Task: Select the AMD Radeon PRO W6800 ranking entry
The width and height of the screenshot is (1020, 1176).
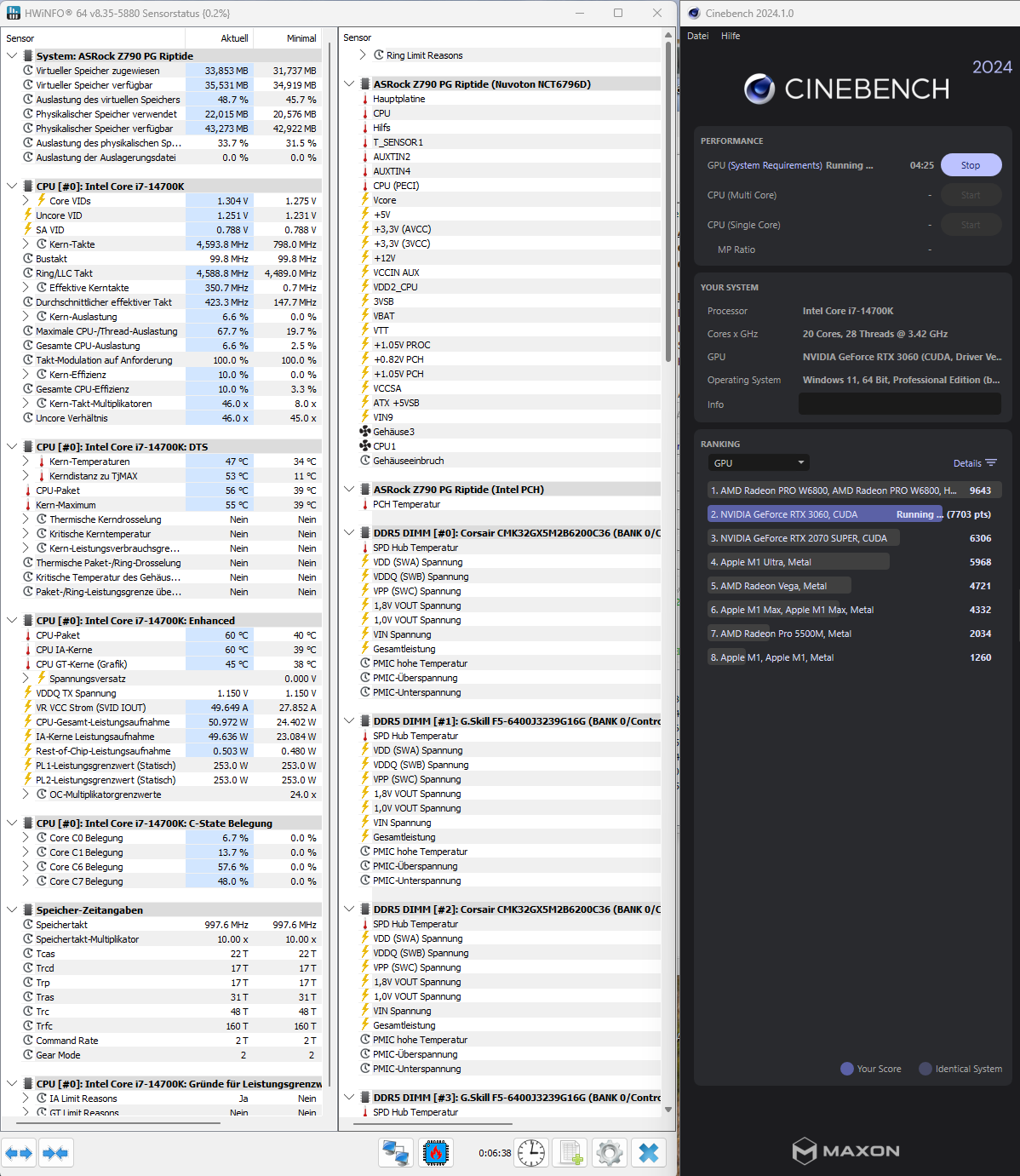Action: click(x=854, y=490)
